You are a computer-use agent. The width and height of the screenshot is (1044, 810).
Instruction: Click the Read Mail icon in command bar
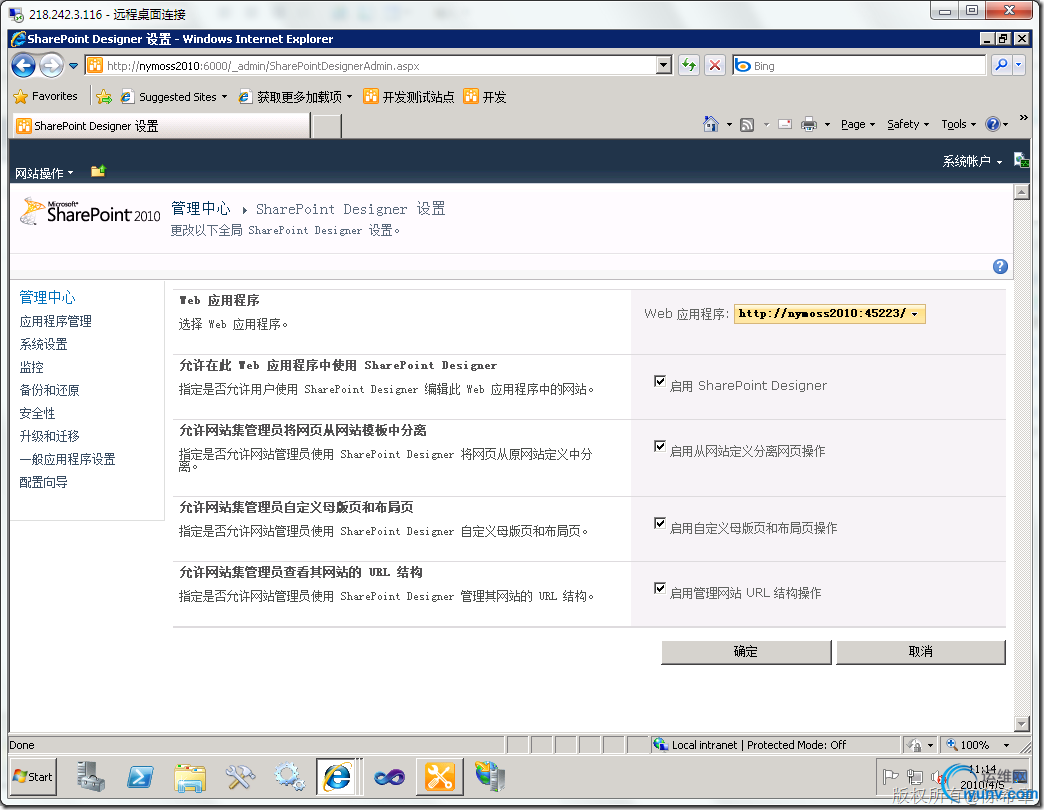click(785, 124)
